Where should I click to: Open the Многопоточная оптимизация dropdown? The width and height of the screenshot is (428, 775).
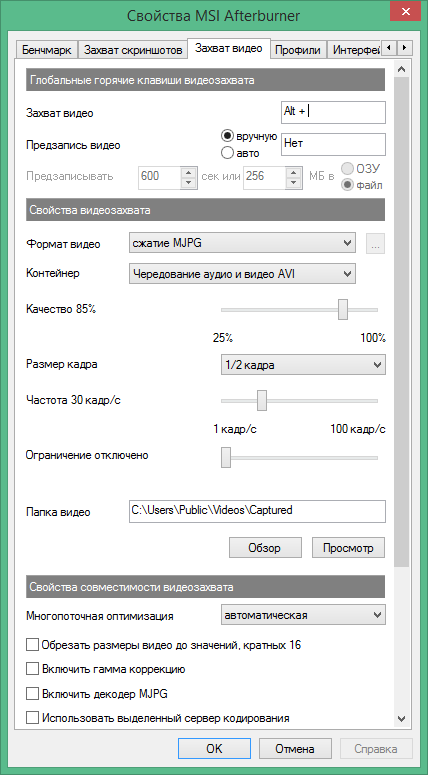tap(303, 615)
